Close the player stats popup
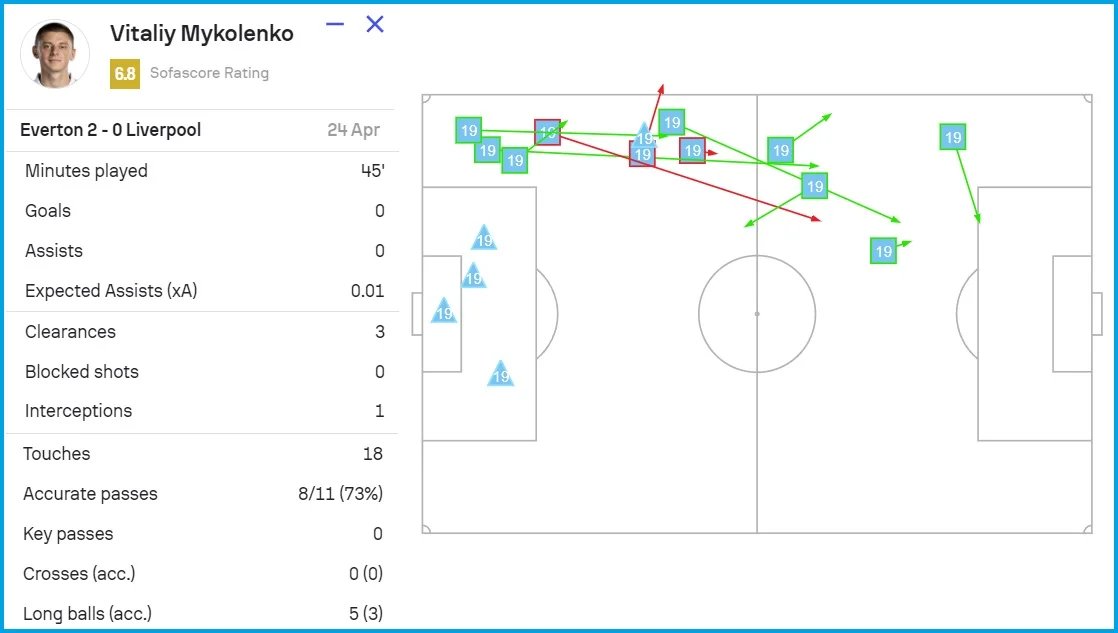 tap(375, 24)
